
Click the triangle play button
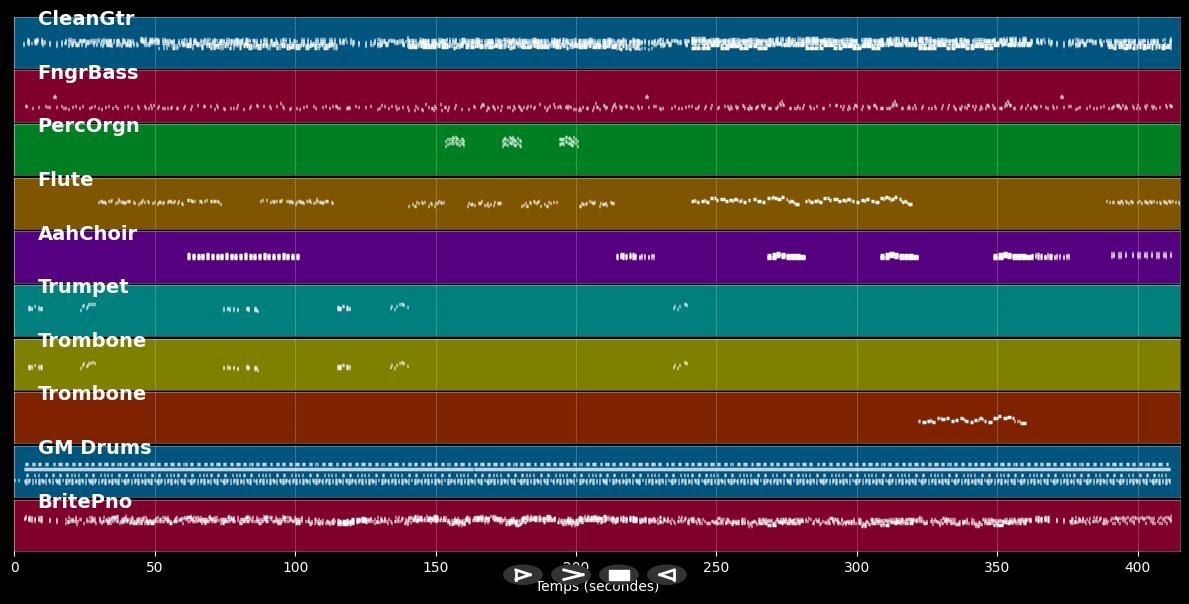point(522,575)
